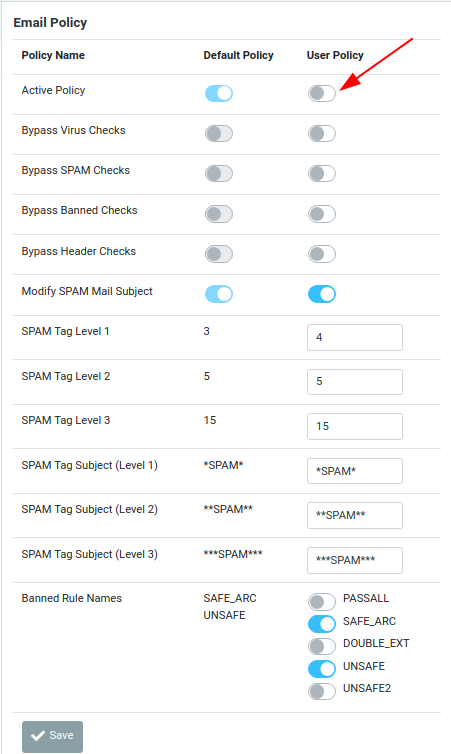451x754 pixels.
Task: Edit the SPAM Tag Level 3 value
Action: click(355, 426)
